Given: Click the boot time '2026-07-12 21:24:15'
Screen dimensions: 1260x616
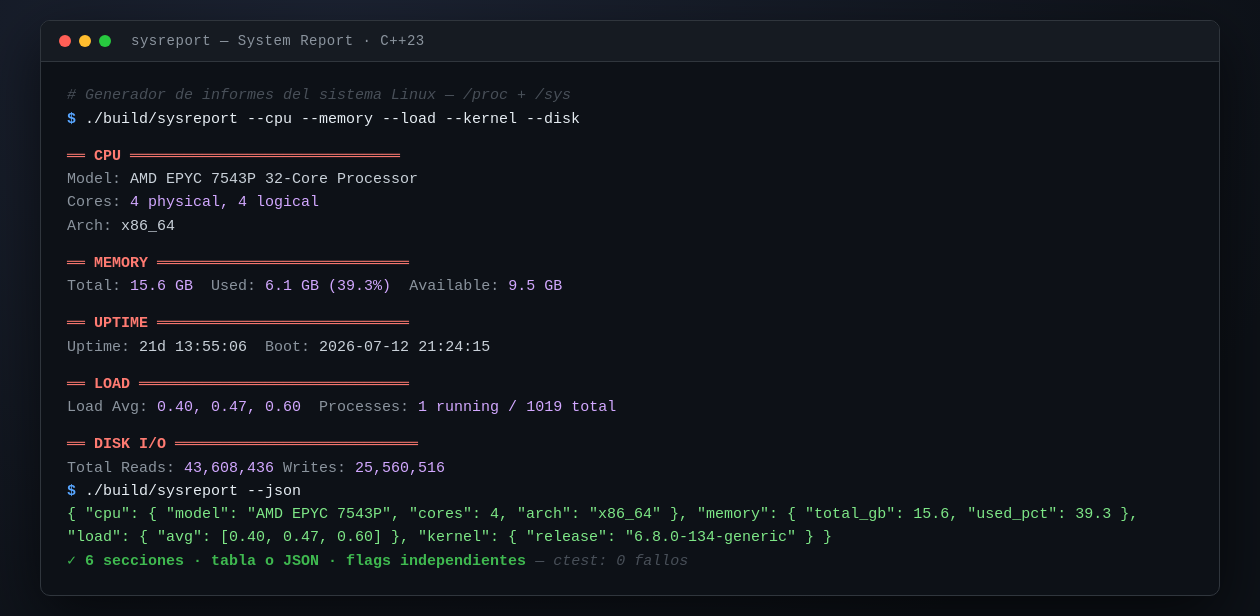Looking at the screenshot, I should coord(405,347).
